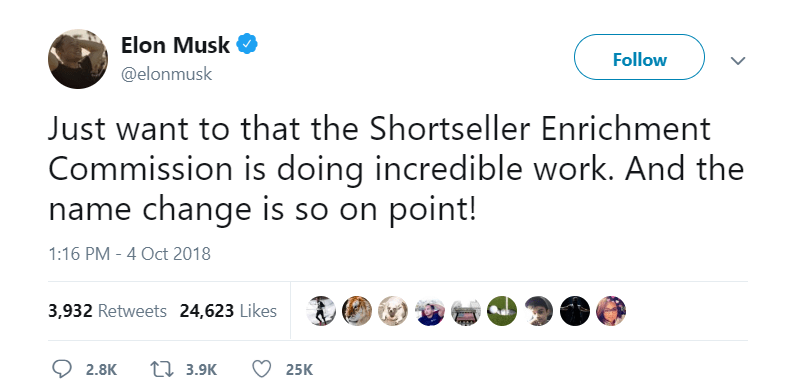Click the blue verified badge
This screenshot has width=797, height=389.
247,45
